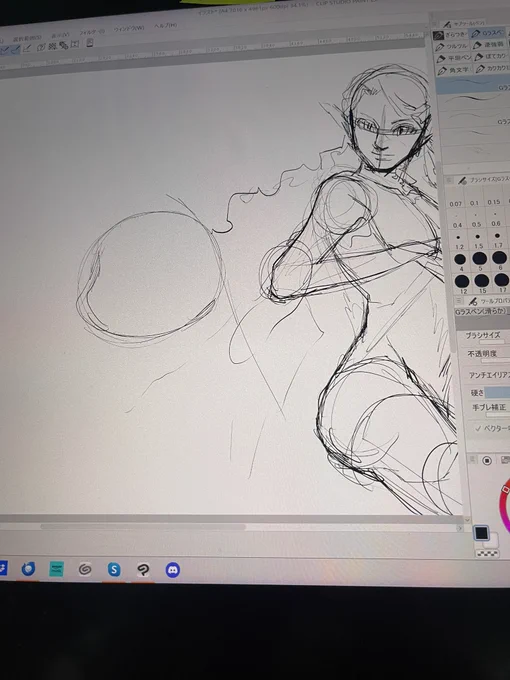Choose brush size preset 12

point(462,283)
